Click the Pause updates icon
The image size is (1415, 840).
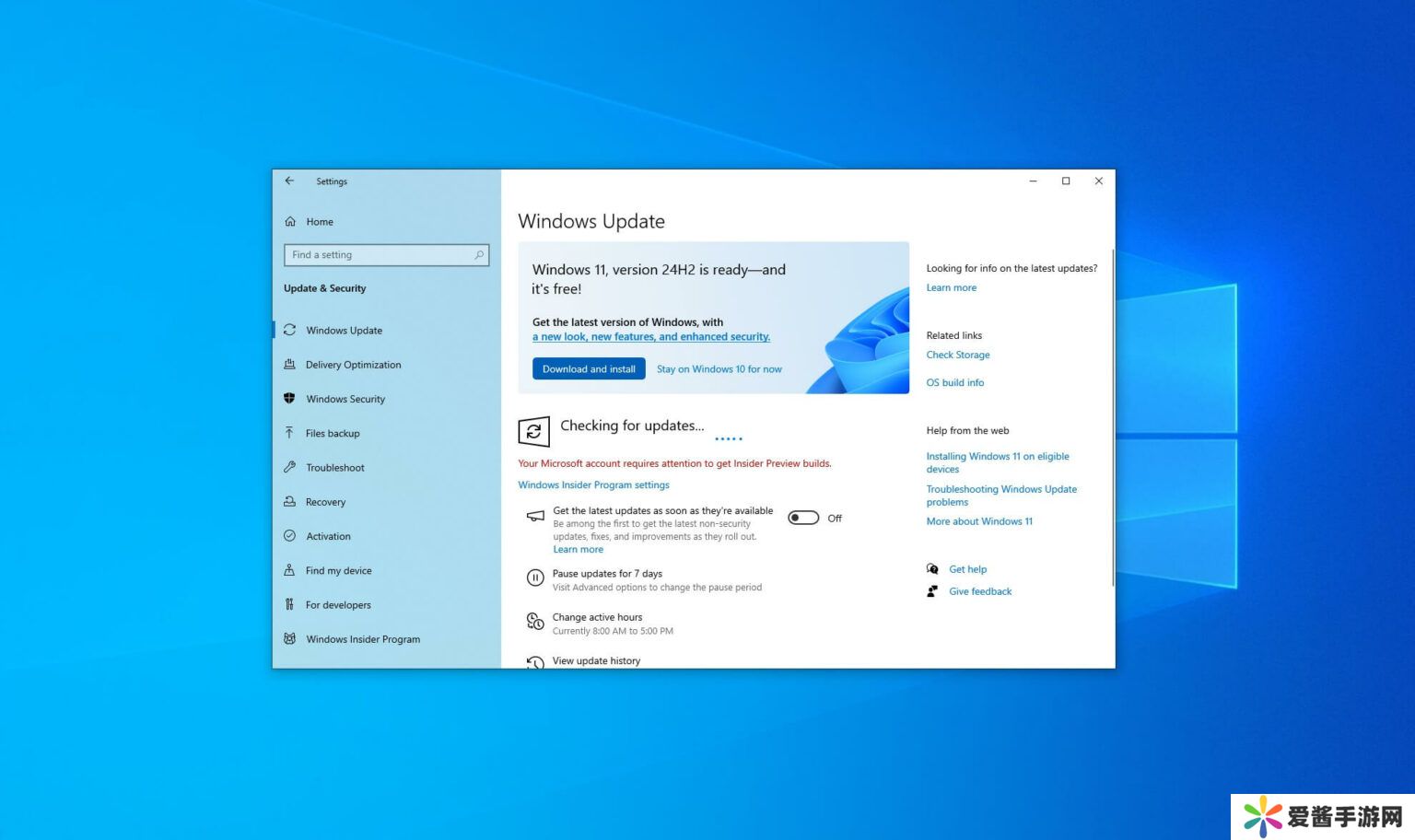(535, 578)
